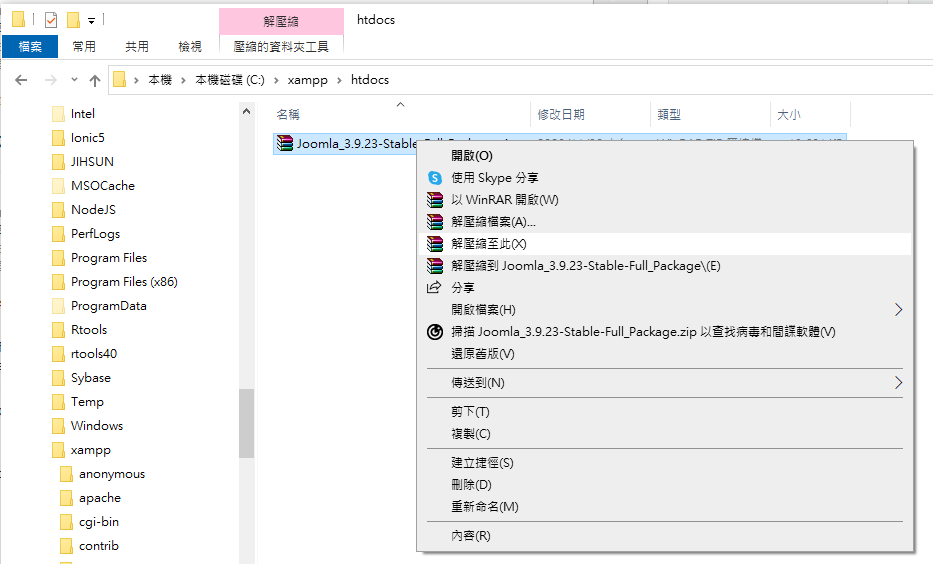The height and width of the screenshot is (564, 933).
Task: Select 建立捷徑(S) in context menu
Action: [x=665, y=463]
